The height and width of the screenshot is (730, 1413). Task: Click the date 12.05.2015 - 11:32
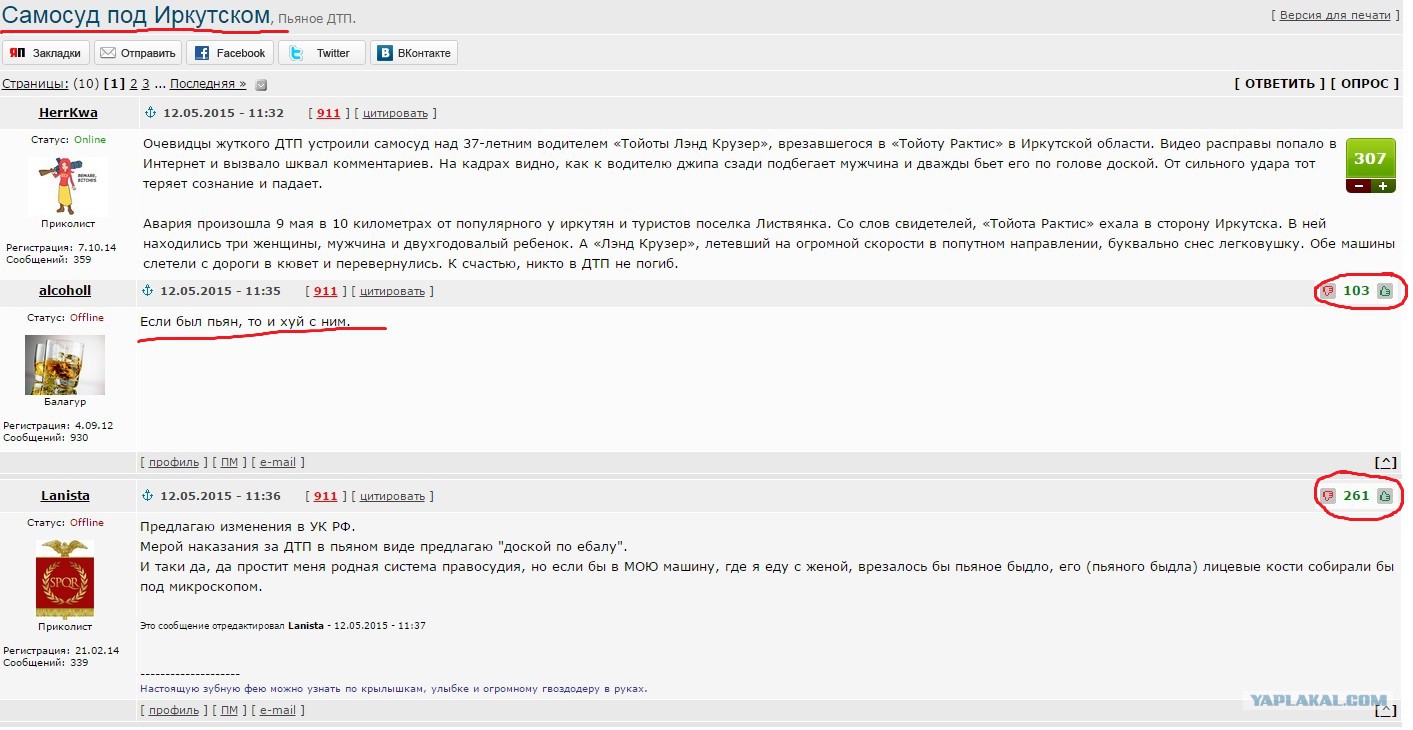click(x=224, y=113)
